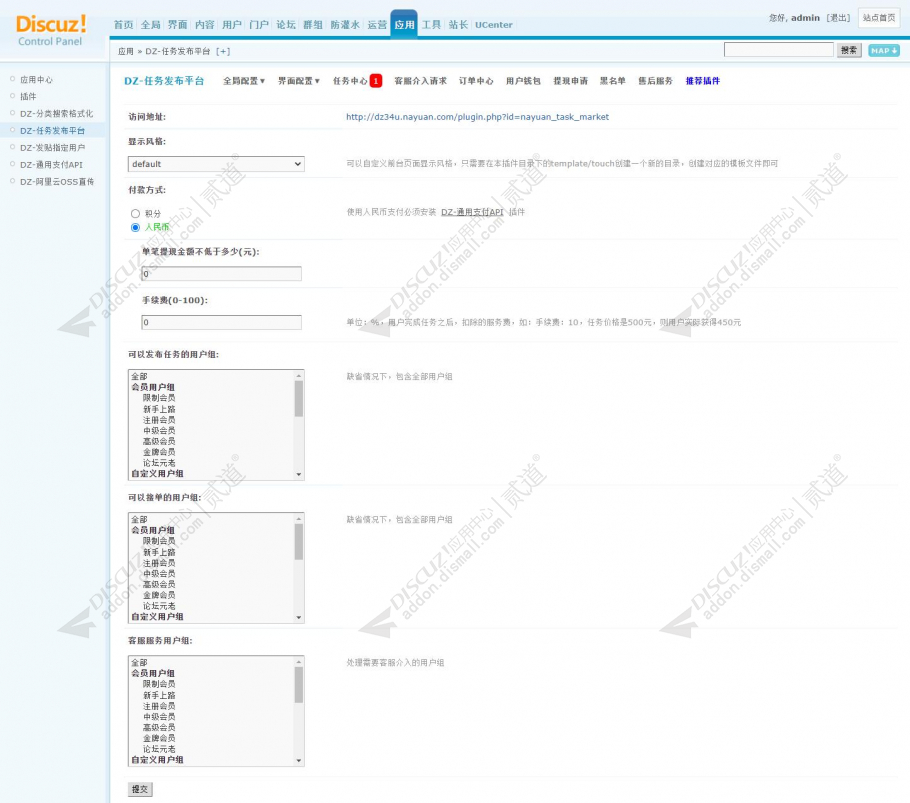The image size is (910, 803).
Task: Open the 论坛 top menu
Action: 286,24
